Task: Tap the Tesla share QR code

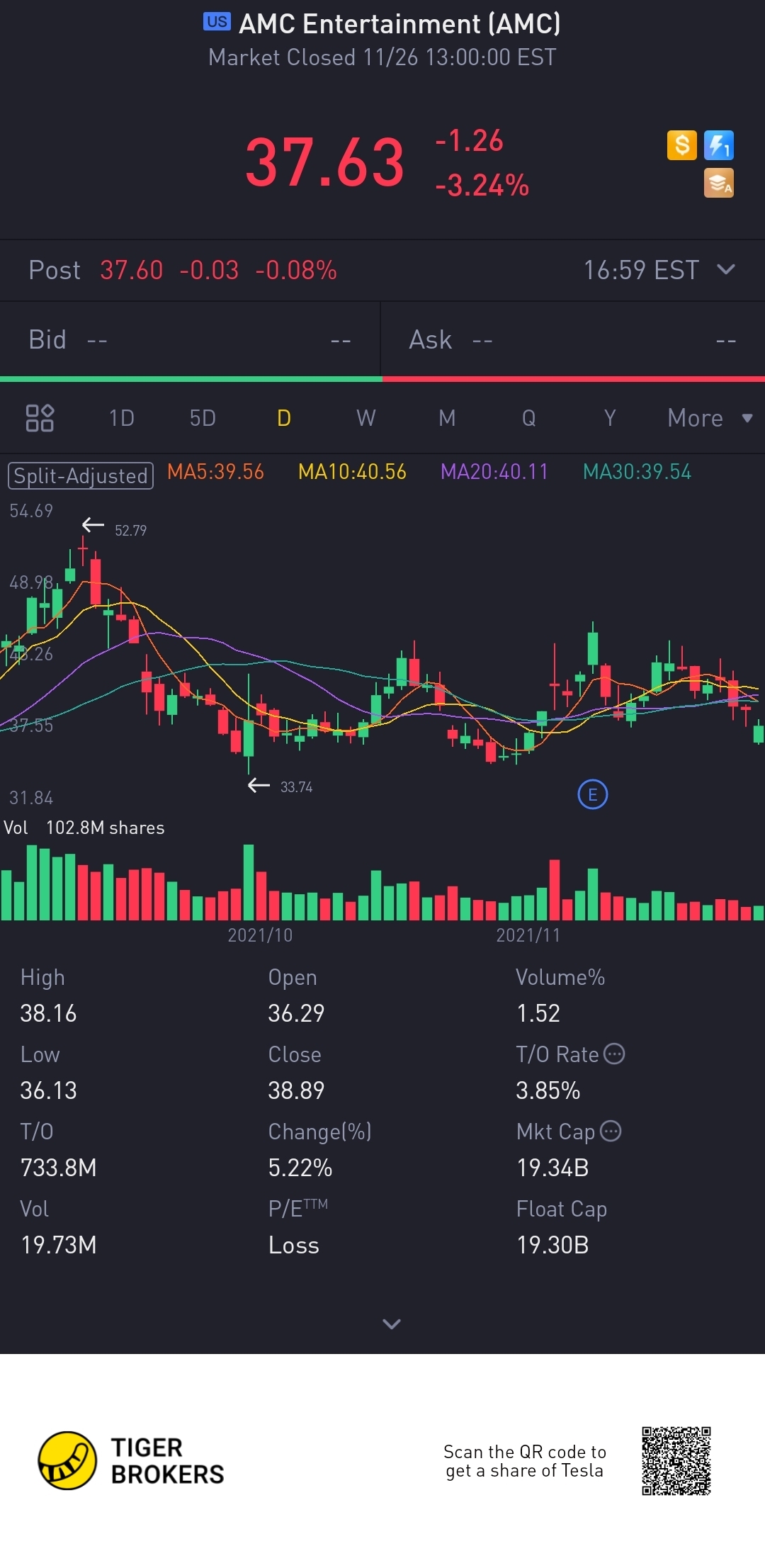Action: pyautogui.click(x=676, y=1461)
